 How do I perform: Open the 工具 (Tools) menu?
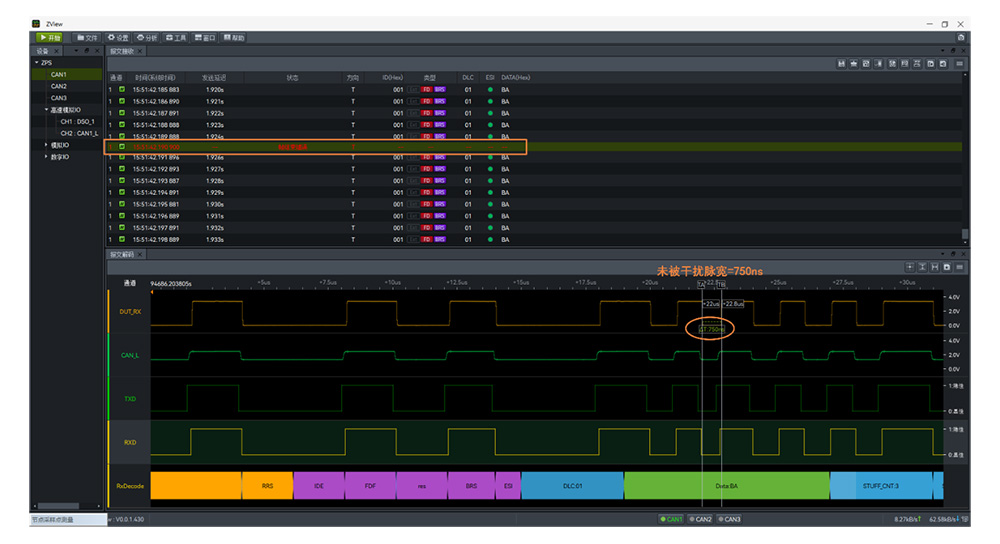tap(176, 38)
